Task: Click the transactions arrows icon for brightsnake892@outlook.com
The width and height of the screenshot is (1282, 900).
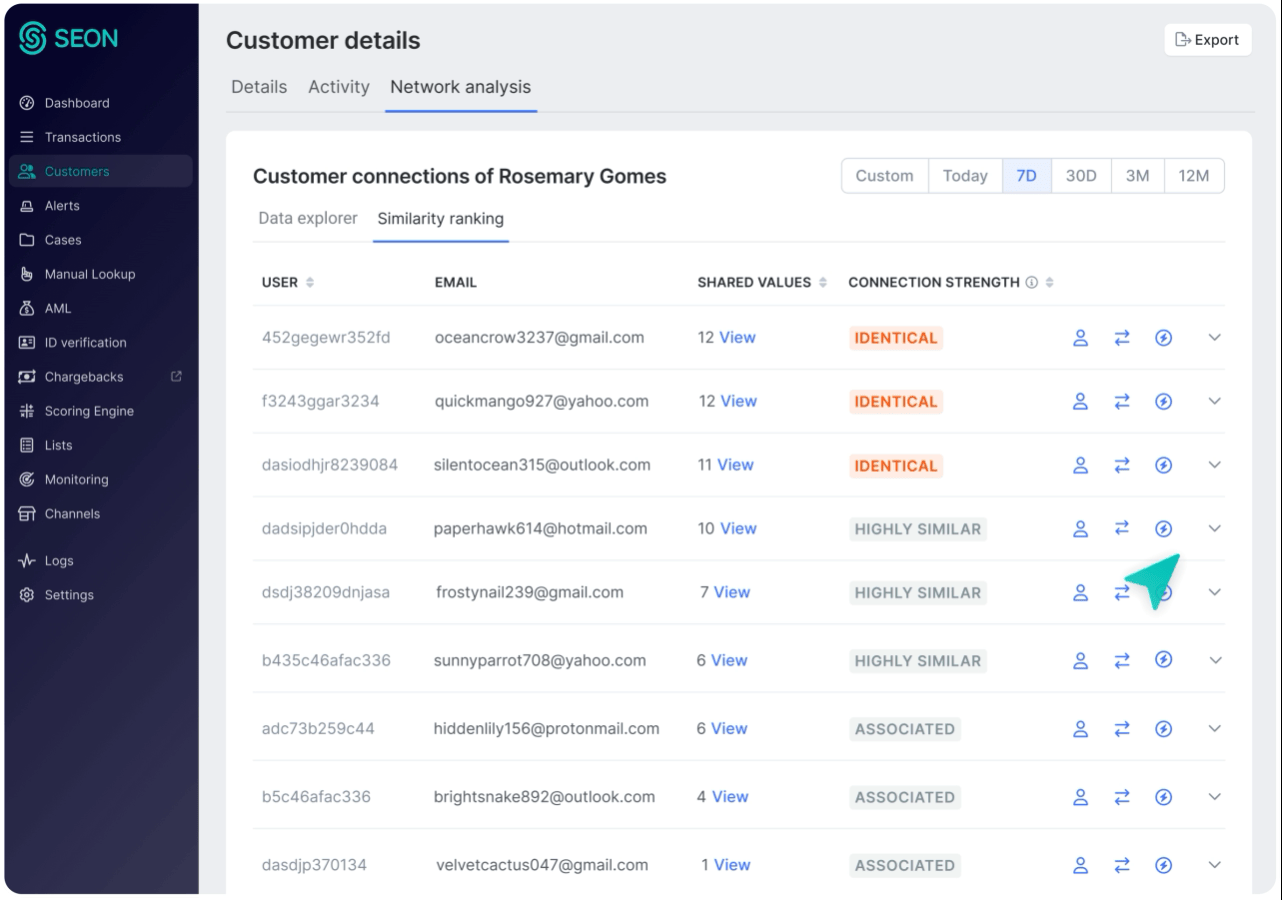Action: (x=1122, y=797)
